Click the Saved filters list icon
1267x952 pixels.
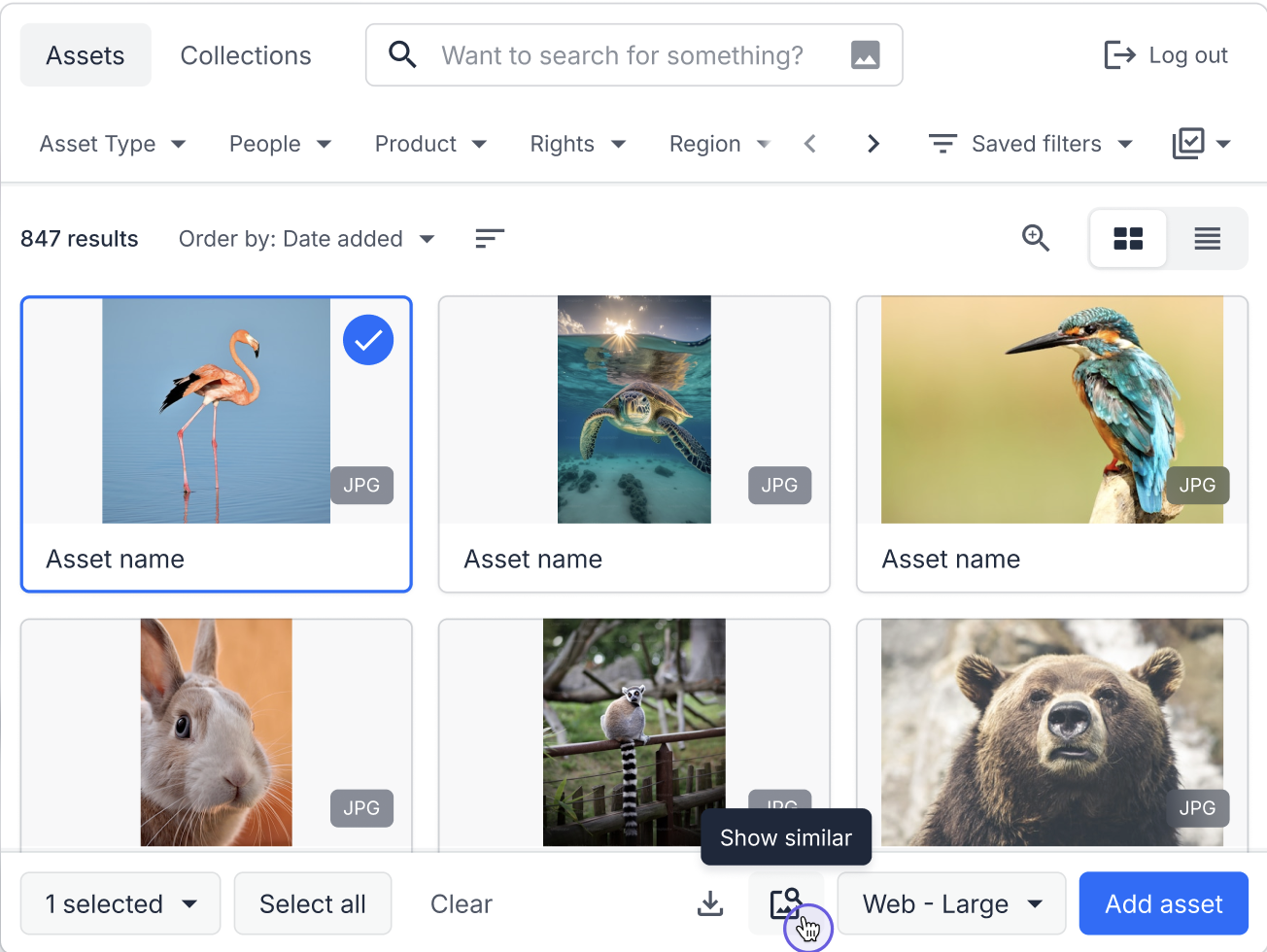(942, 144)
